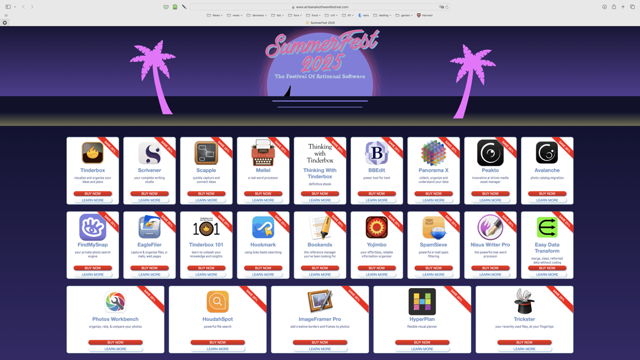
Task: Open the games bookmarks folder dropdown
Action: click(404, 16)
